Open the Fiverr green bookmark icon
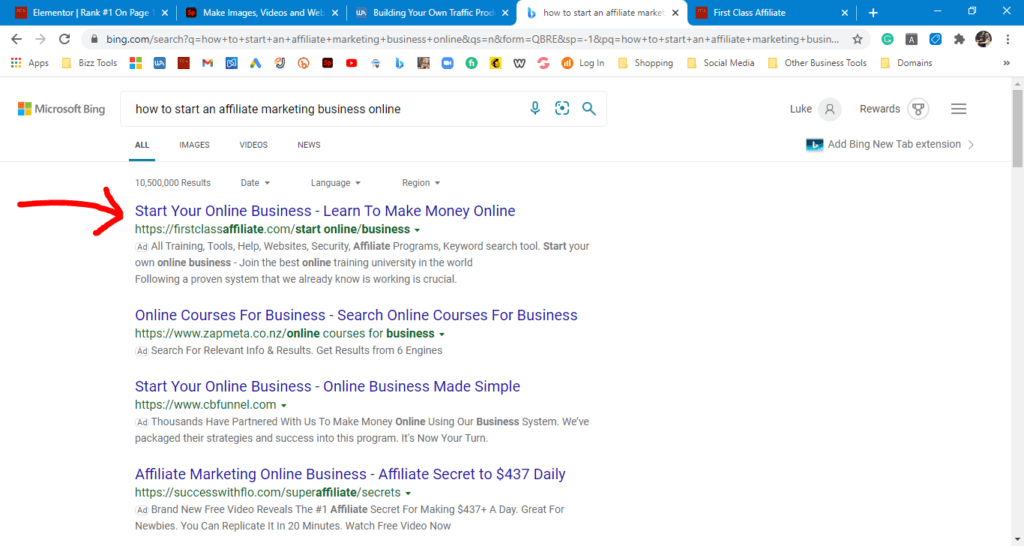This screenshot has height=546, width=1024. coord(471,63)
